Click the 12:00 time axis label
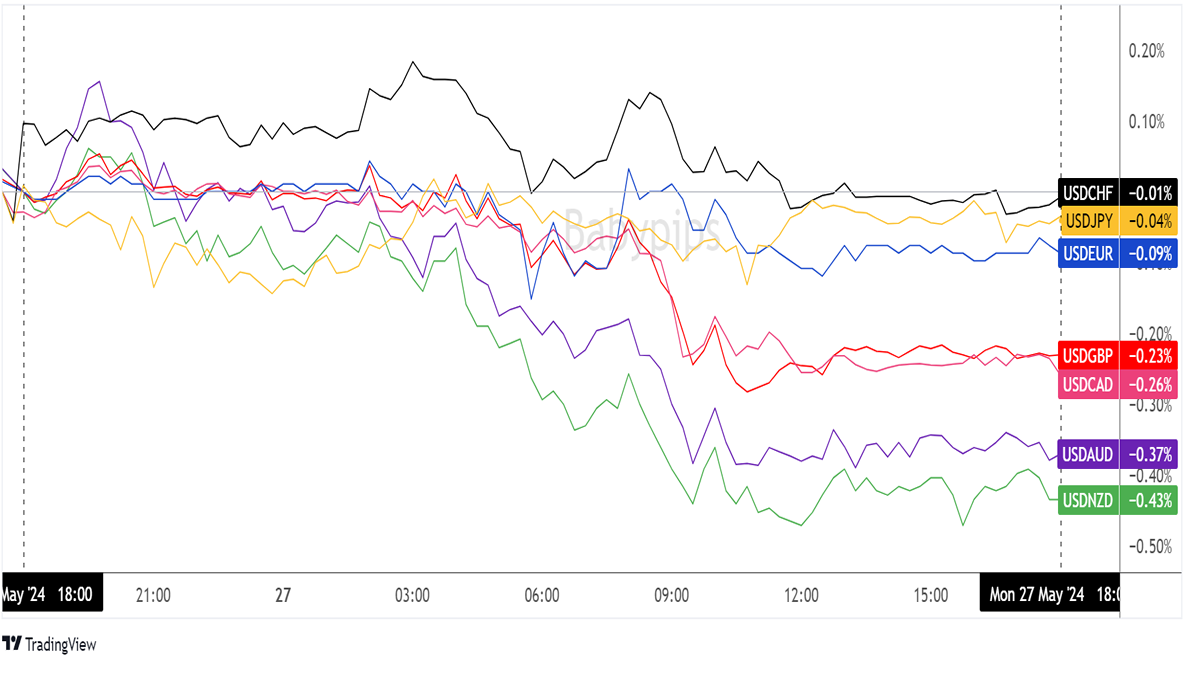 tap(802, 595)
